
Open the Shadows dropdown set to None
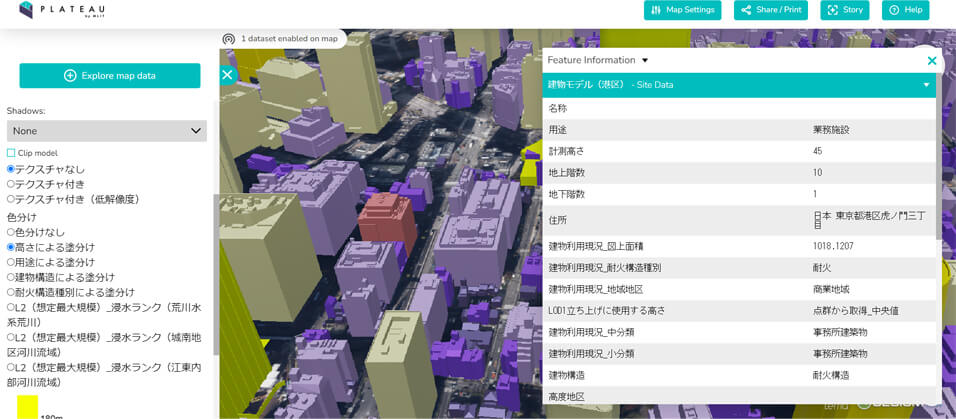pos(106,131)
